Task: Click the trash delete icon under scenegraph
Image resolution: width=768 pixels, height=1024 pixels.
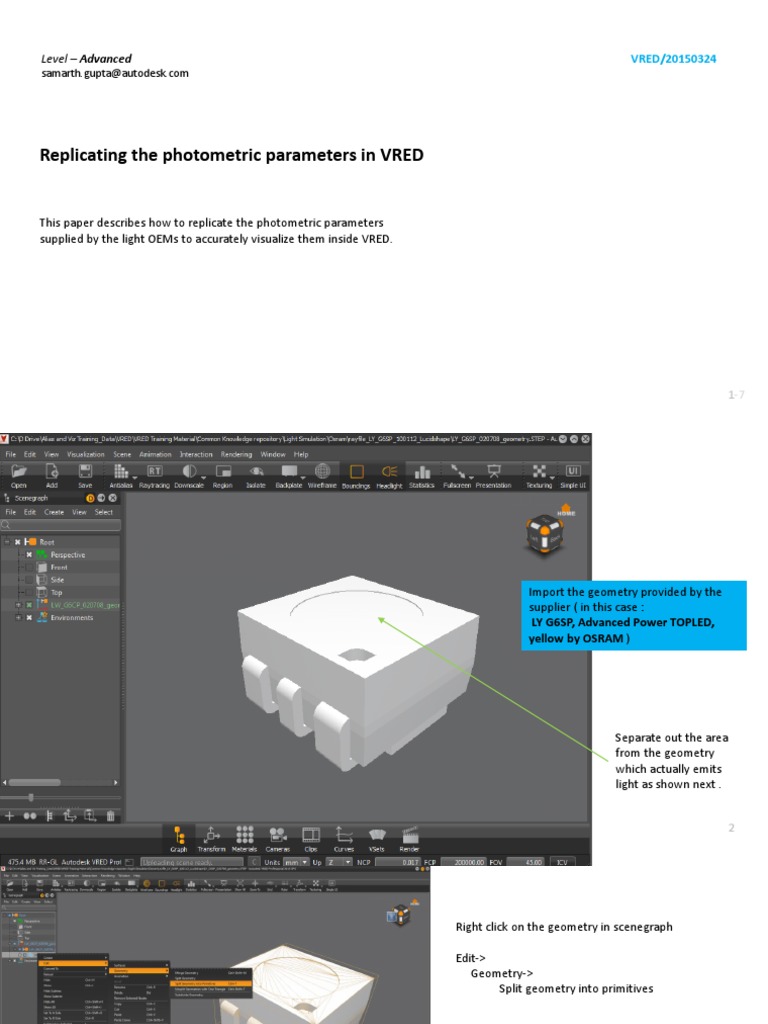Action: 110,816
